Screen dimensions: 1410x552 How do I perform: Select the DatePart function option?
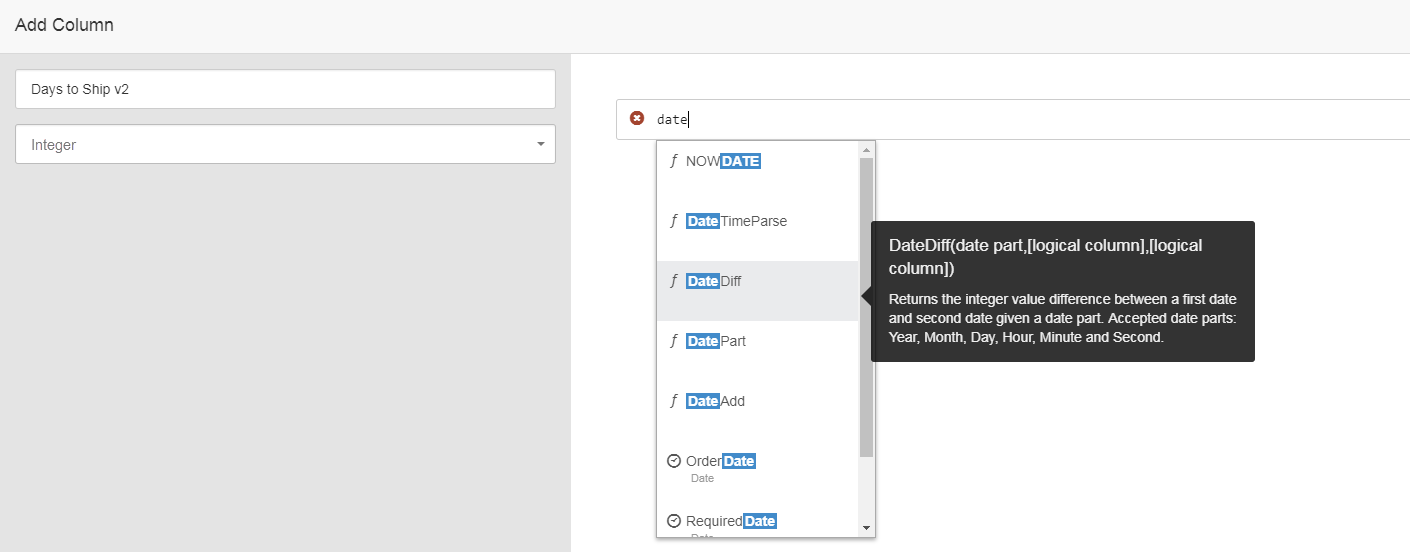(x=716, y=341)
